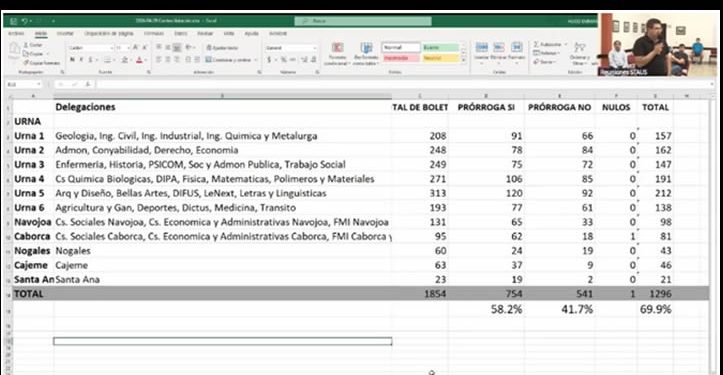Click the Buscar search box
The image size is (723, 375).
(x=363, y=21)
